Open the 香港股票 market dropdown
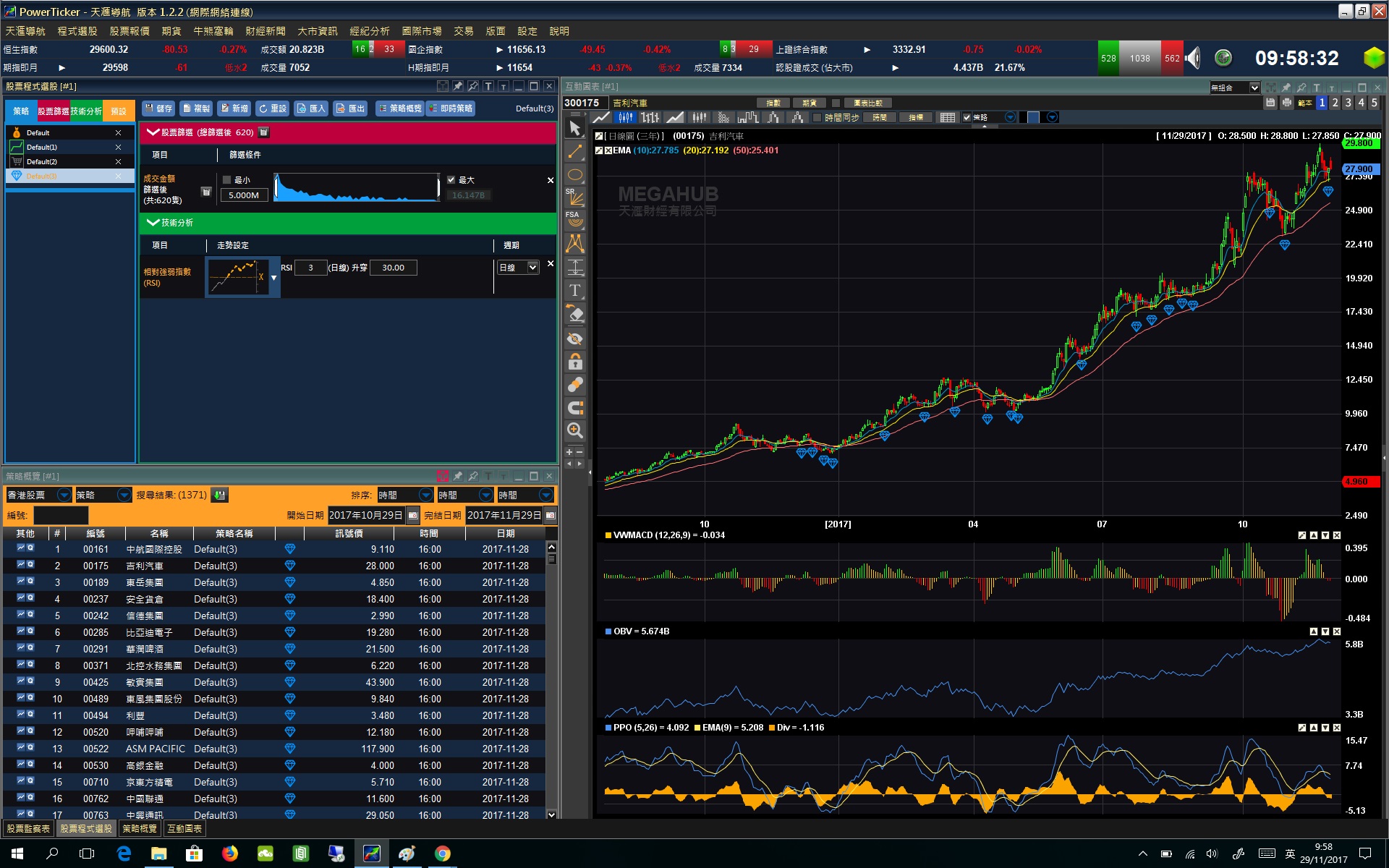The image size is (1389, 868). pyautogui.click(x=38, y=495)
